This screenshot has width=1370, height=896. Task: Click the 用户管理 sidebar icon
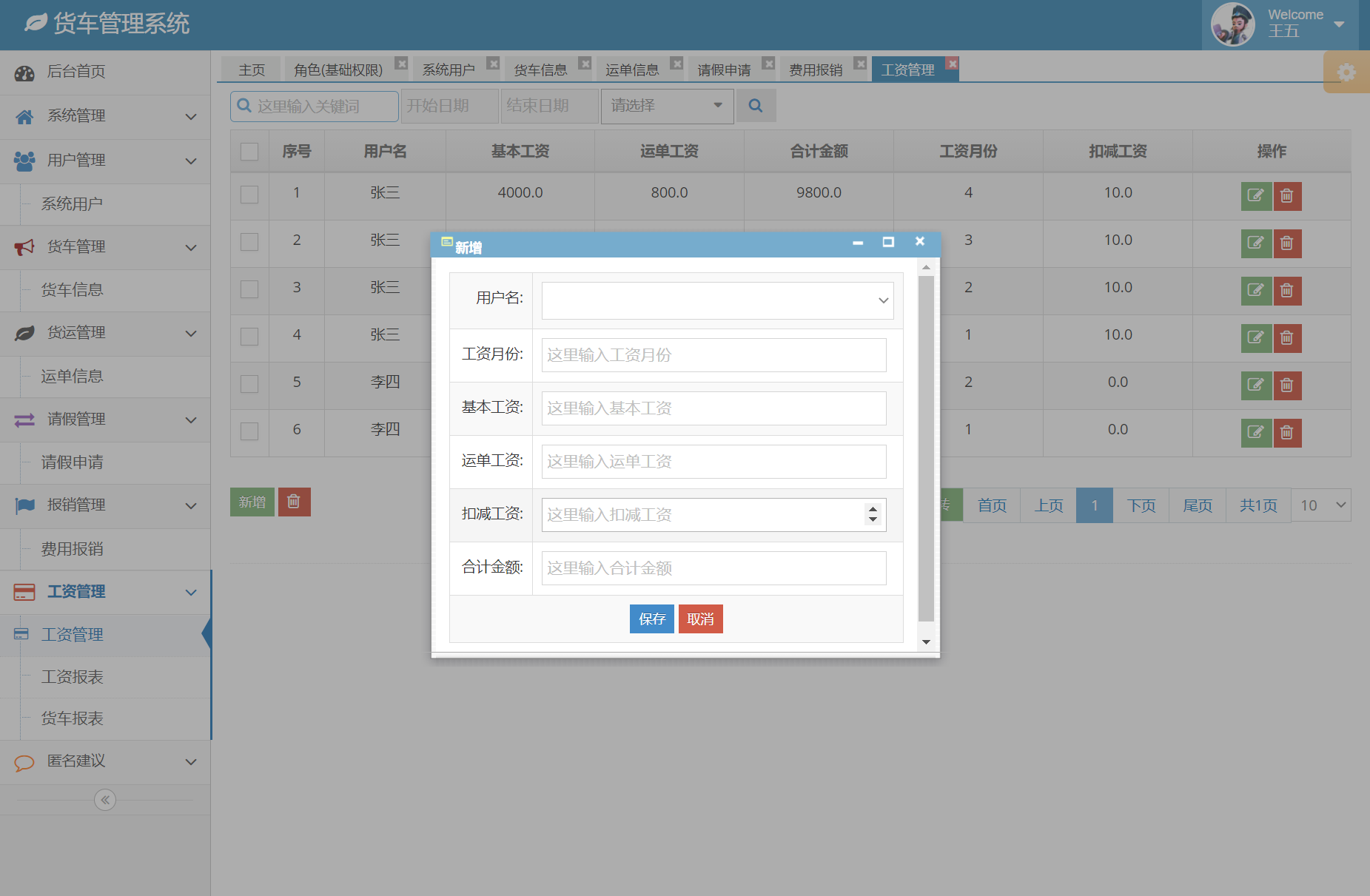tap(24, 160)
